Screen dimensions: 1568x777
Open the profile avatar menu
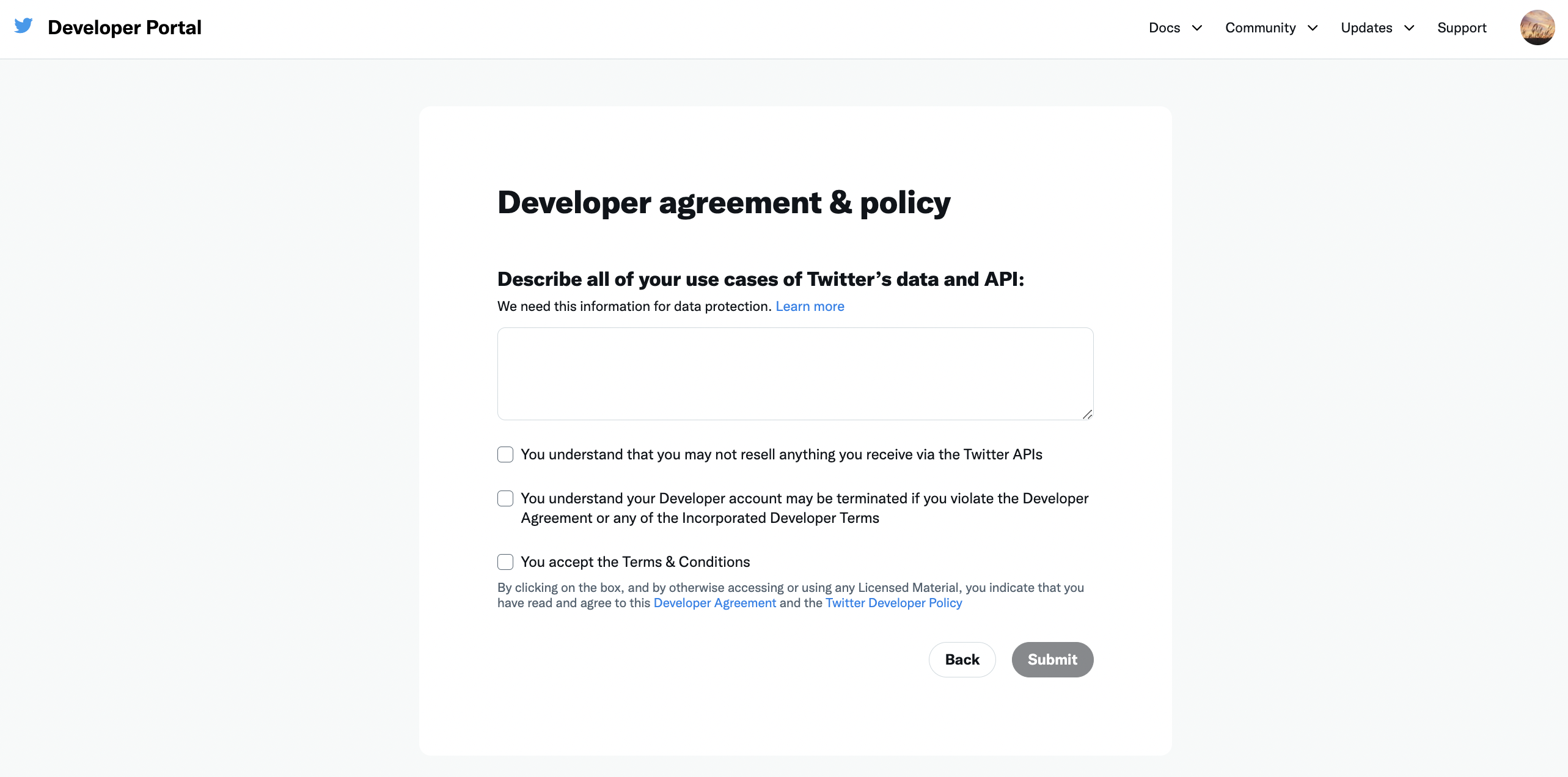pos(1537,27)
